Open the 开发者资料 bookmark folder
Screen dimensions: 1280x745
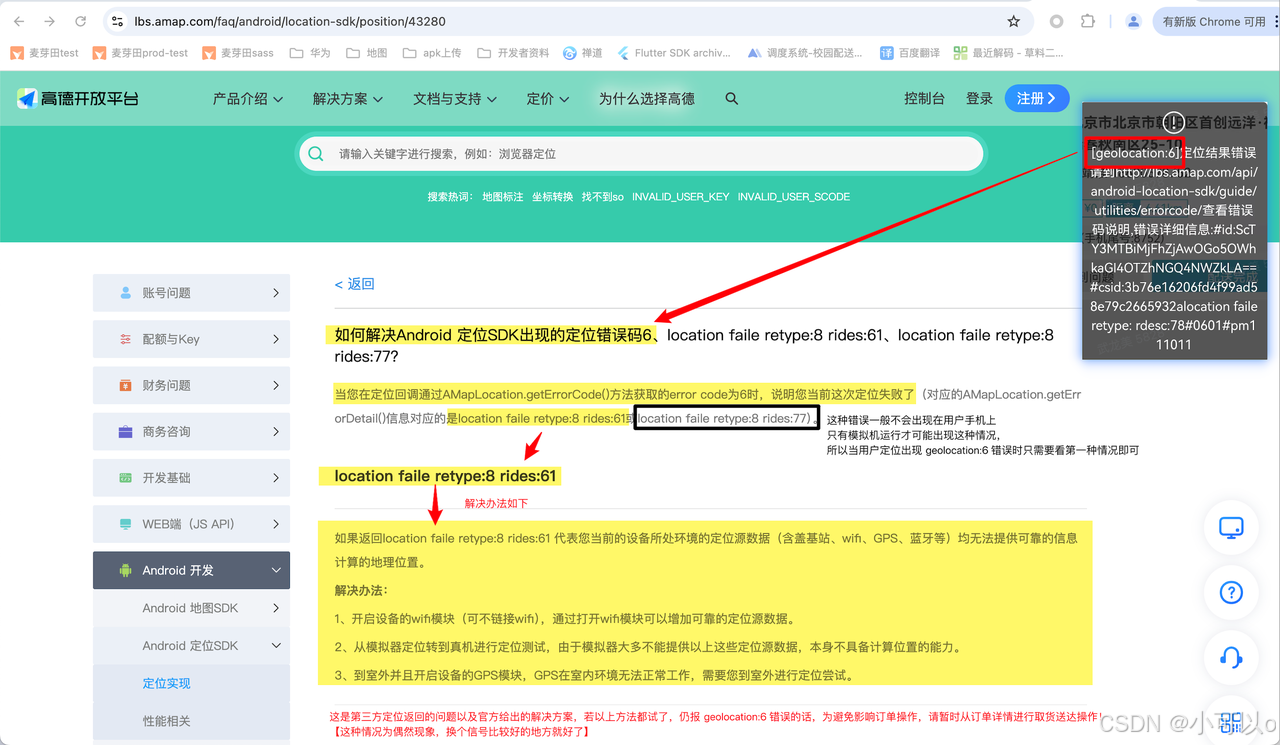point(513,53)
